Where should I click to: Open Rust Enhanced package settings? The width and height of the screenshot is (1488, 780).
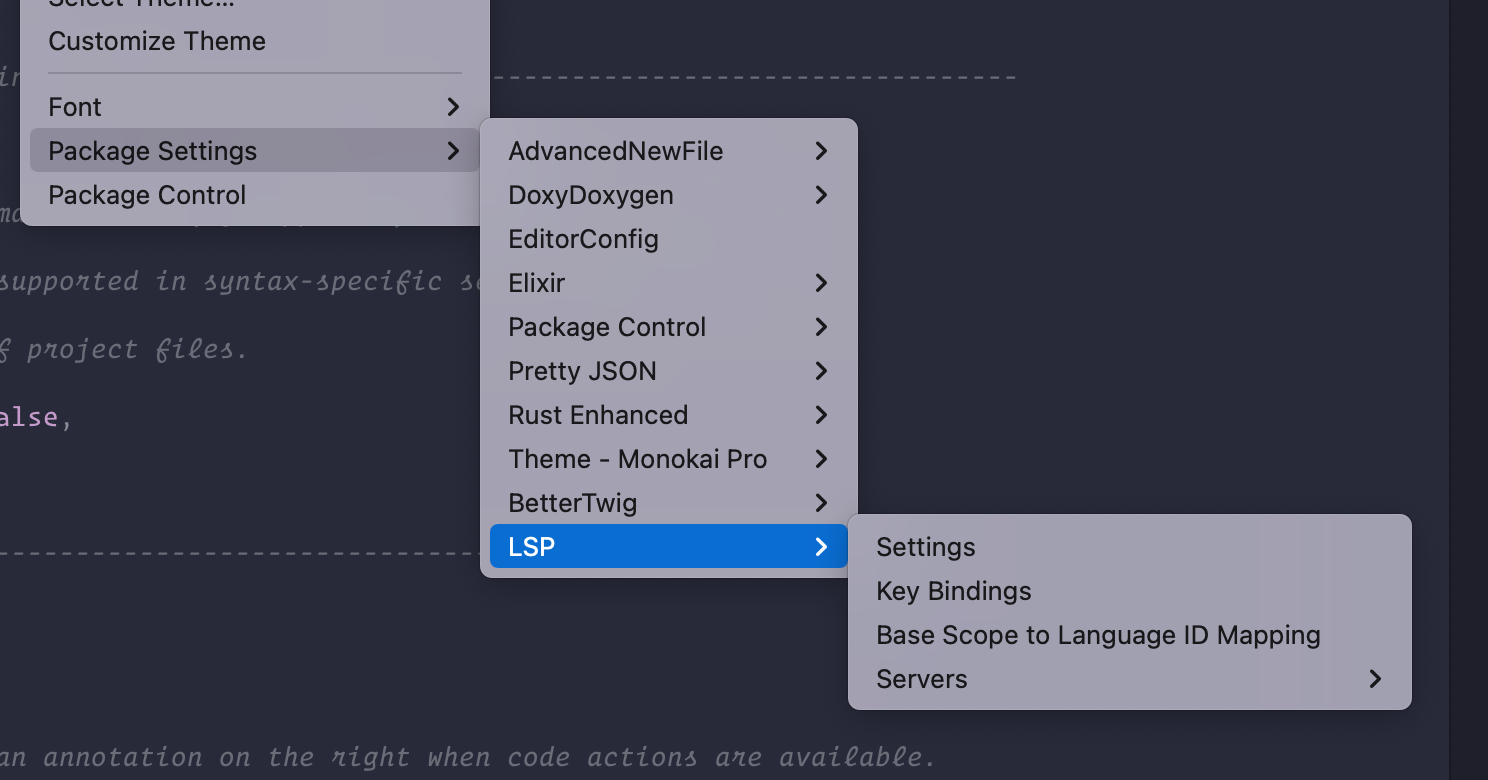[x=669, y=415]
